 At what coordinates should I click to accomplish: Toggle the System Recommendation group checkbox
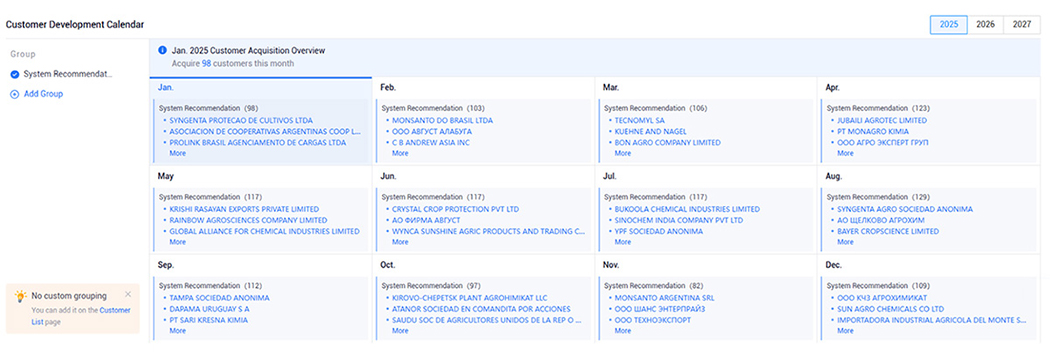click(15, 74)
